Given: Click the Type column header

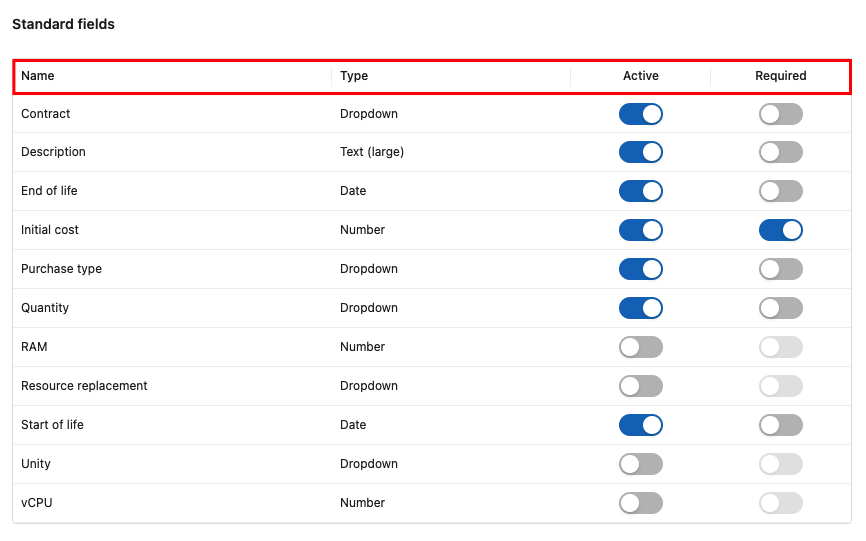Looking at the screenshot, I should tap(354, 76).
